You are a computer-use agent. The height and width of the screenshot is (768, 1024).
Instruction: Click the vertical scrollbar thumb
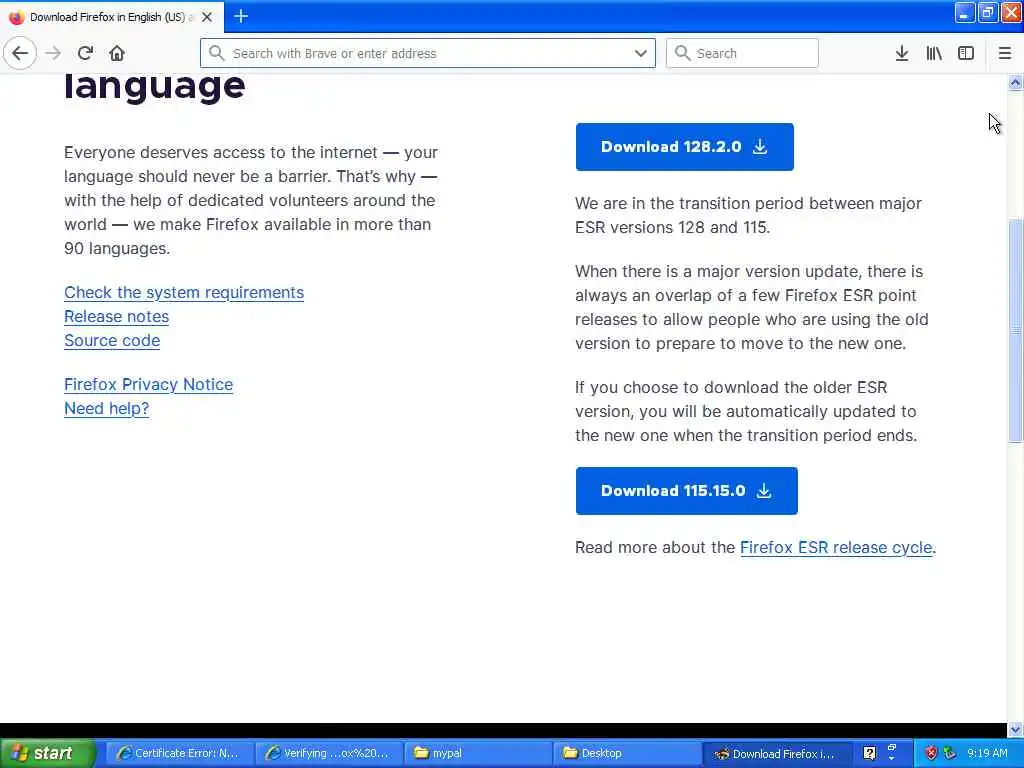(1015, 331)
